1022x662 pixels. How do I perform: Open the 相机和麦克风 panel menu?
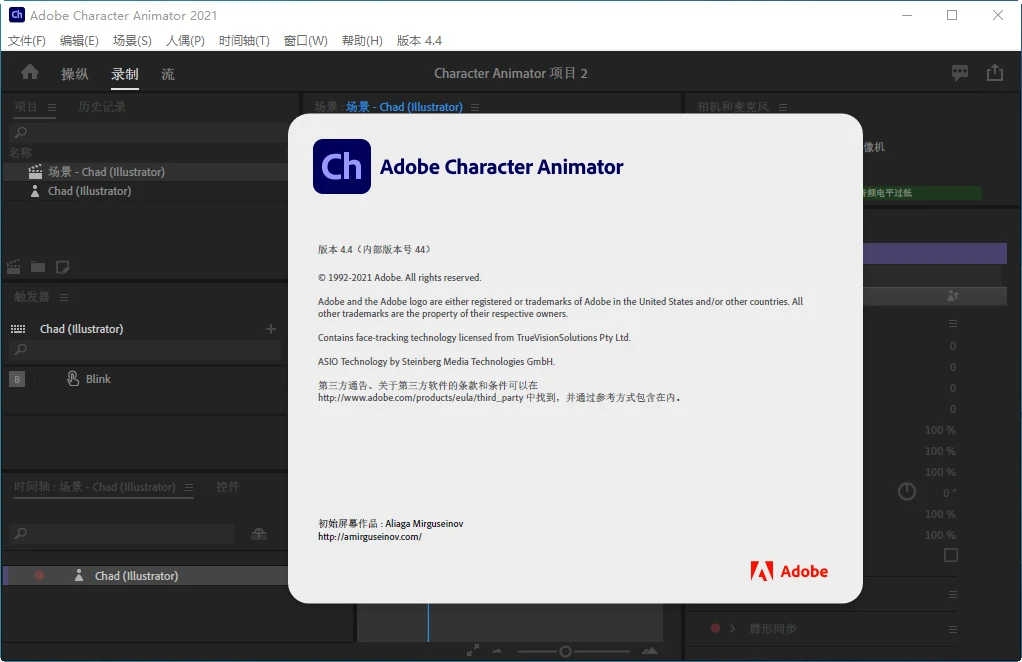(x=783, y=107)
